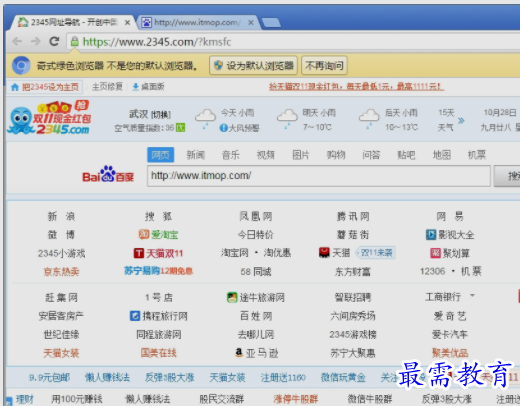Click 途牛旅游网 icon link
This screenshot has width=520, height=406.
[256, 297]
